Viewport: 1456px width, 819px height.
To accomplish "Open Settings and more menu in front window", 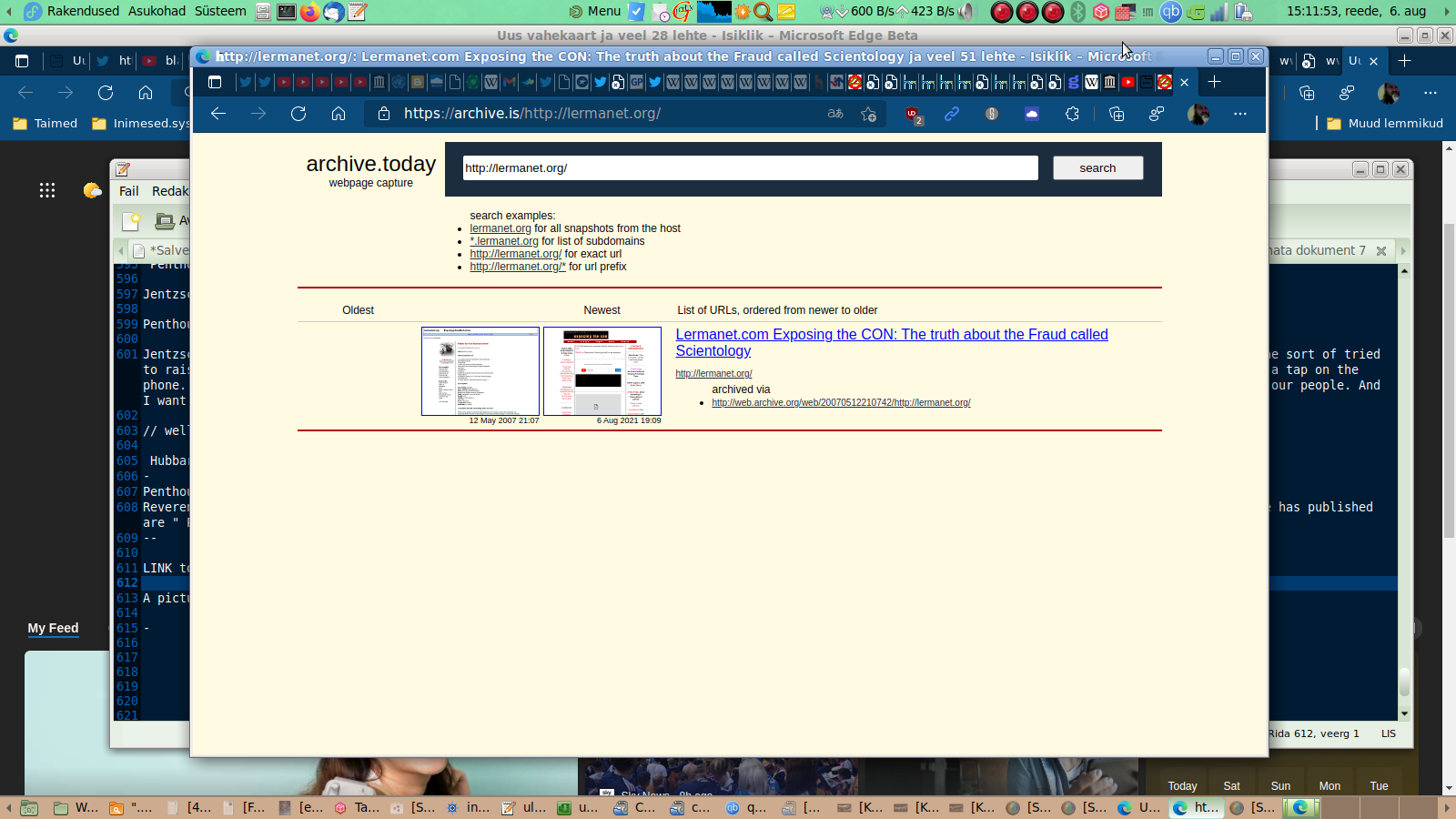I will [1240, 114].
